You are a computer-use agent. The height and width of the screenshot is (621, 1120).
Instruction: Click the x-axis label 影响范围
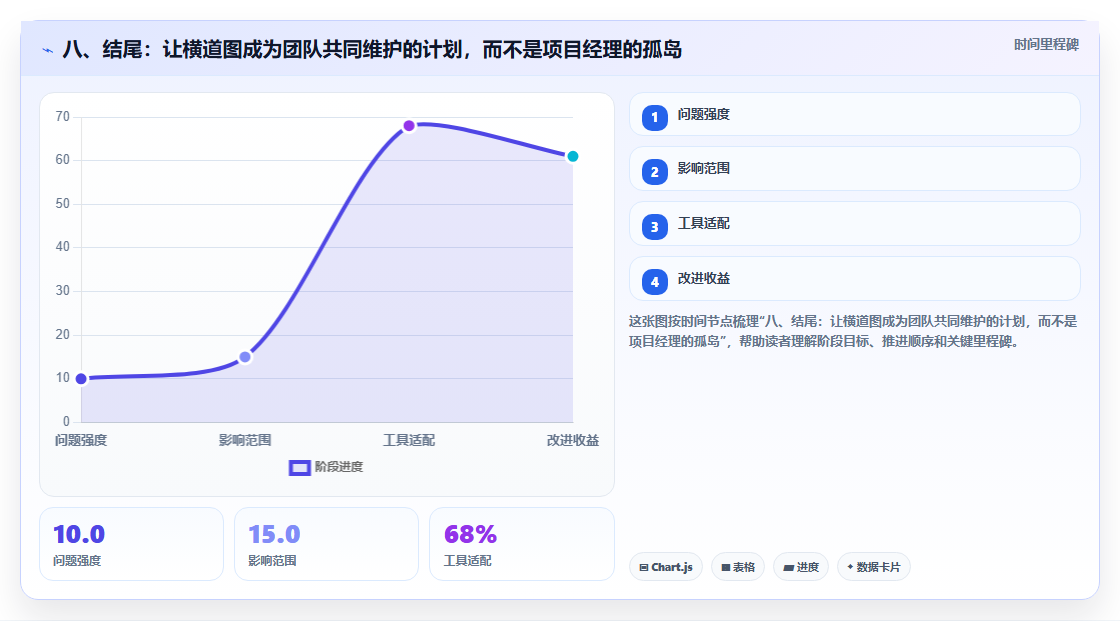tap(245, 441)
